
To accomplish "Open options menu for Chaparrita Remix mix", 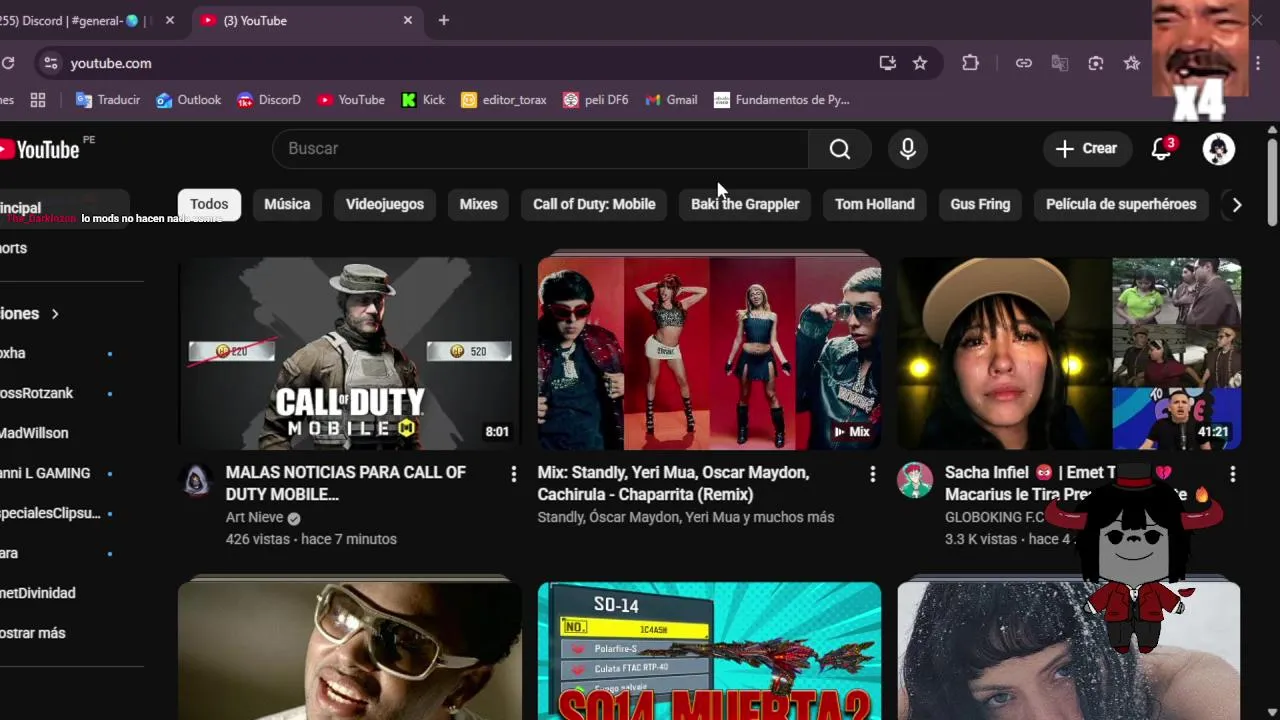I will pos(872,473).
